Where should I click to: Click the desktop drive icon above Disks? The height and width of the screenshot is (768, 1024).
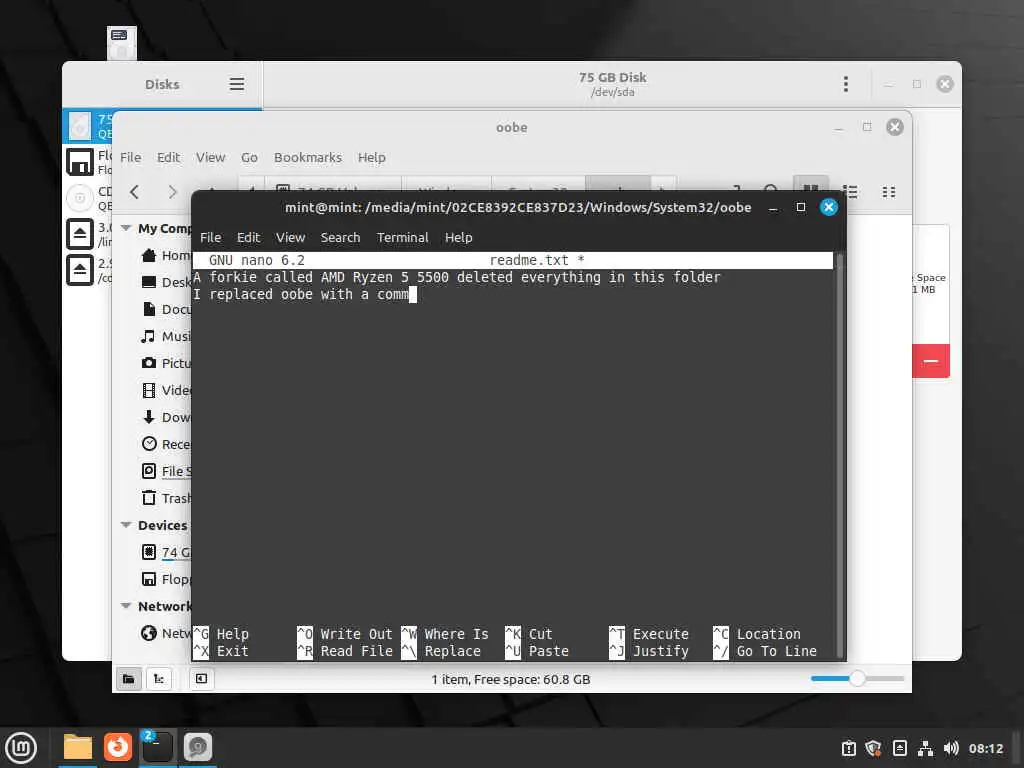coord(121,42)
